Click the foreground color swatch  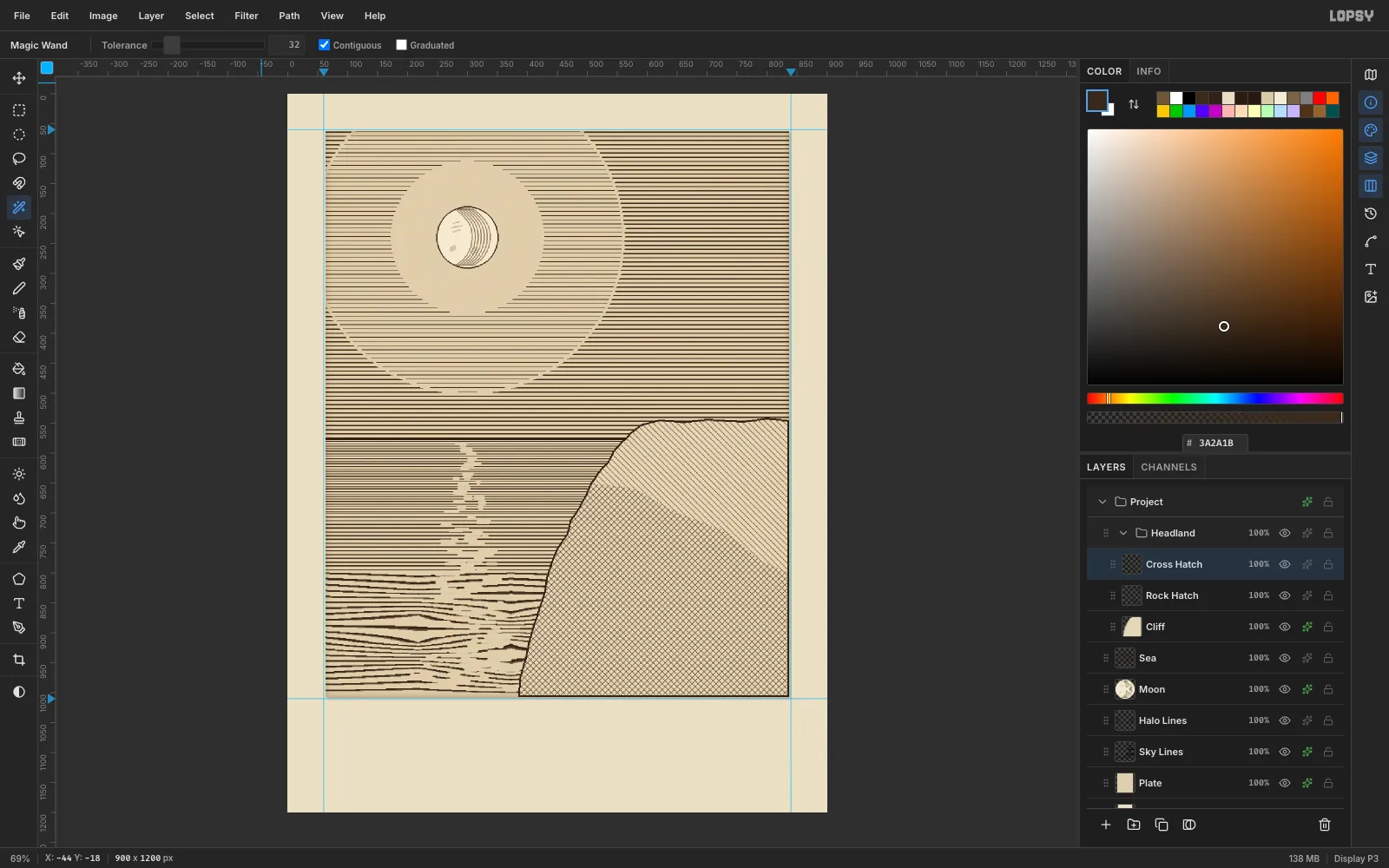coord(1097,101)
